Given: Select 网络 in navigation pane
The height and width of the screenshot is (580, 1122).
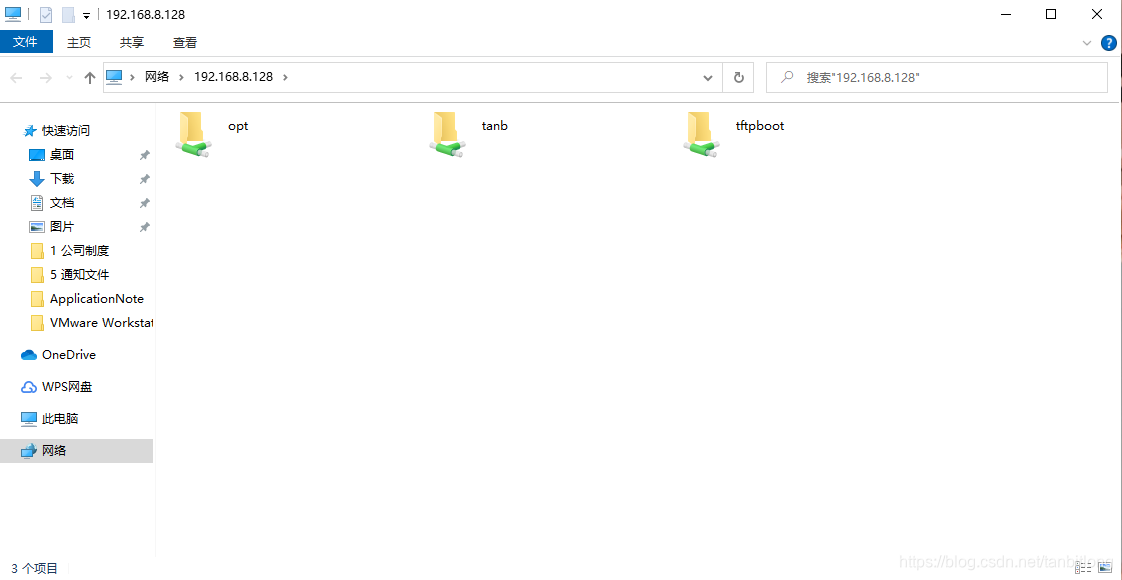Looking at the screenshot, I should click(77, 451).
